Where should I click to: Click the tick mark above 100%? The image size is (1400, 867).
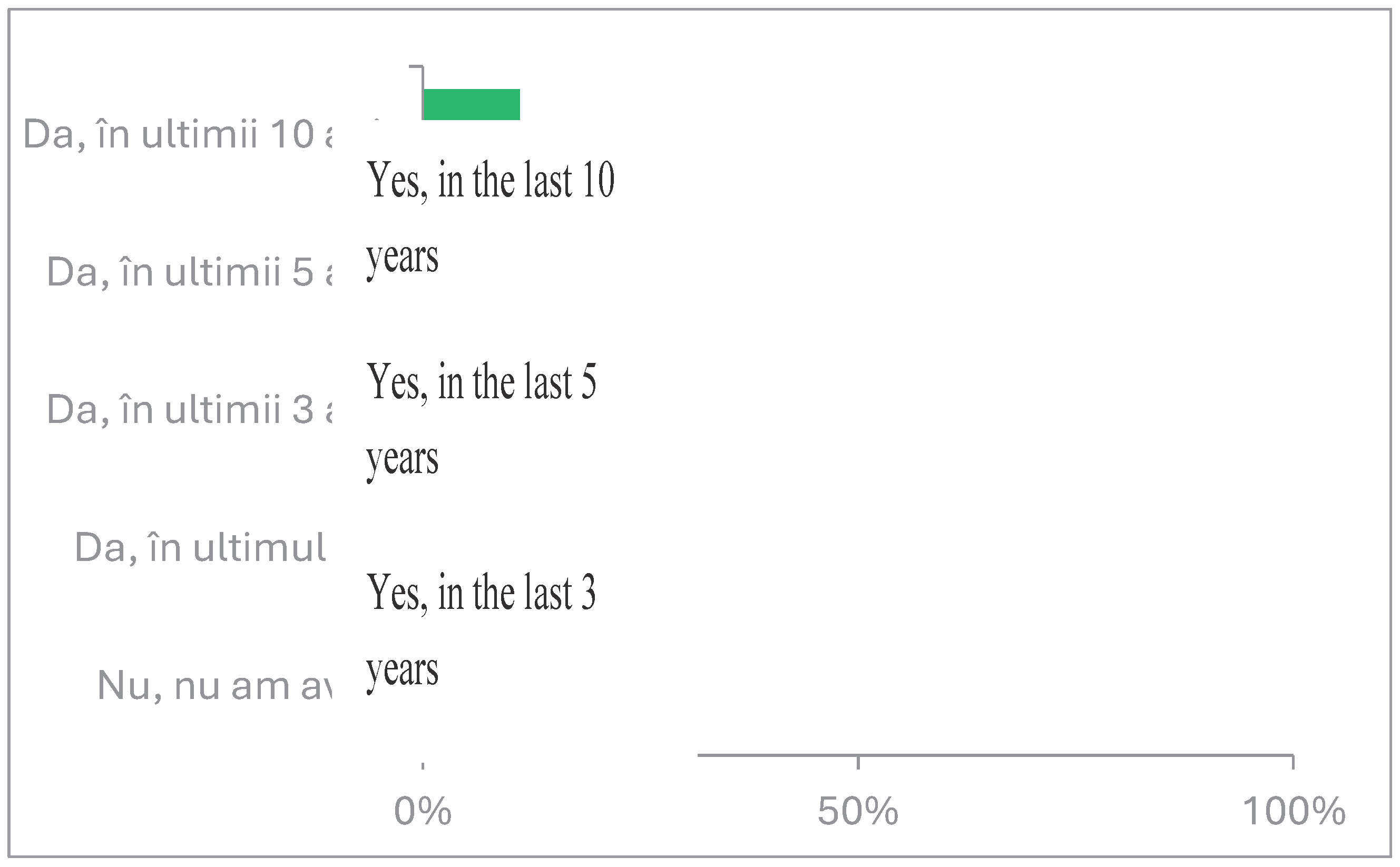coord(1293,763)
